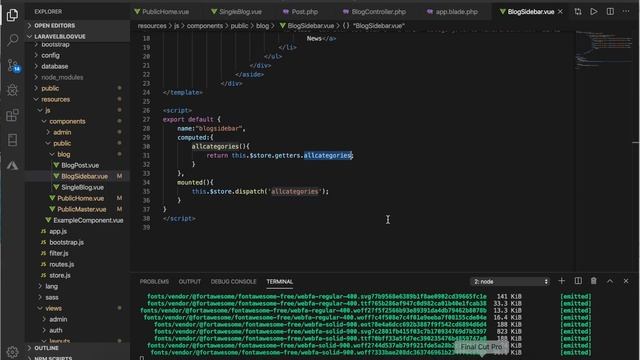Screen dimensions: 640x360
Task: Open the Search view in activity bar
Action: (x=12, y=40)
